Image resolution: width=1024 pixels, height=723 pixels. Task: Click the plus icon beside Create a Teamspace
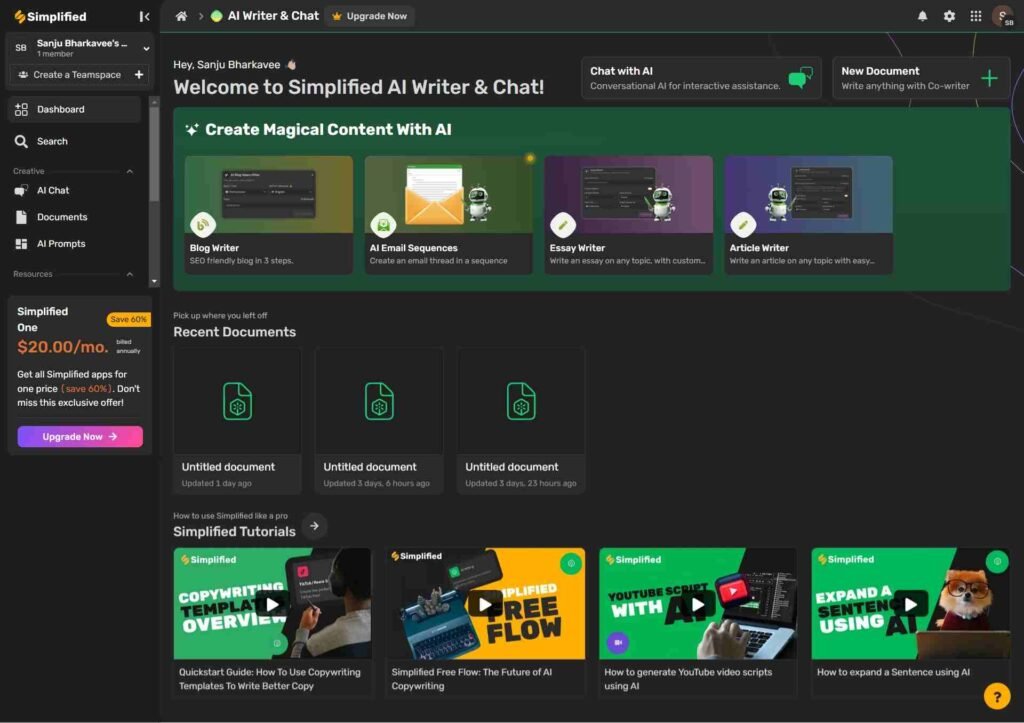(x=138, y=74)
